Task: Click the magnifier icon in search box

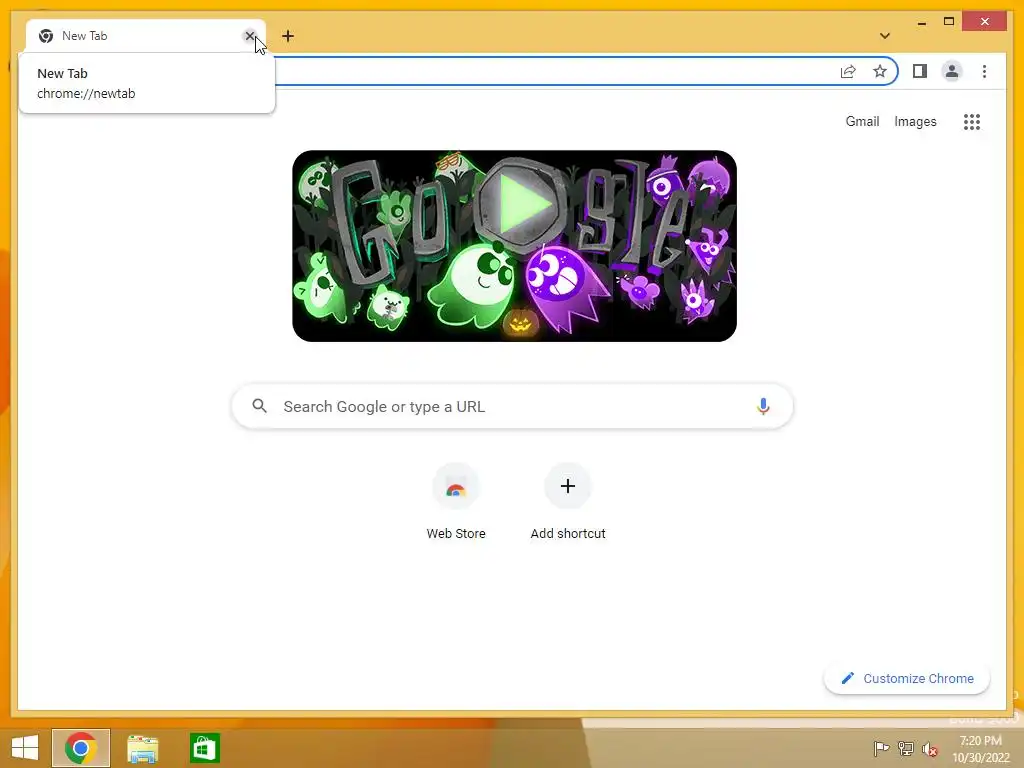Action: pos(259,406)
